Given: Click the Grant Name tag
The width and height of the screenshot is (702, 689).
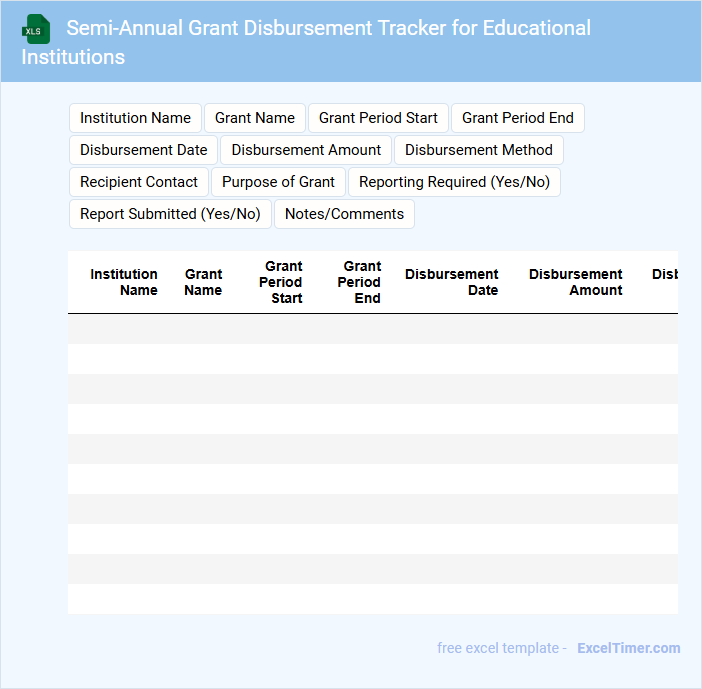Looking at the screenshot, I should [x=255, y=118].
